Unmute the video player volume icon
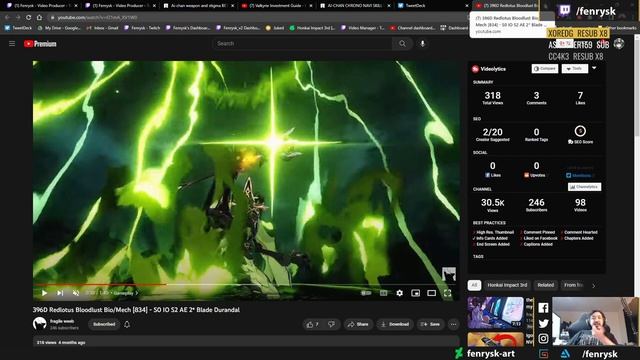 [x=76, y=293]
